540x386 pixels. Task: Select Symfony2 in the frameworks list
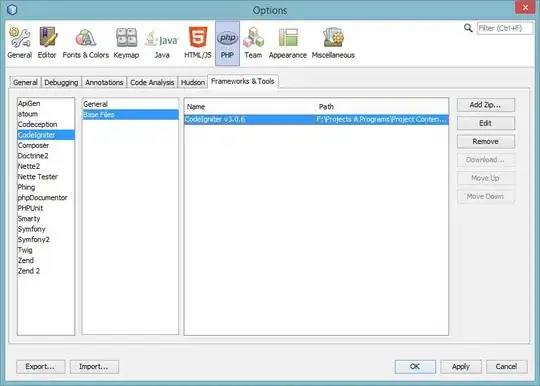coord(46,239)
